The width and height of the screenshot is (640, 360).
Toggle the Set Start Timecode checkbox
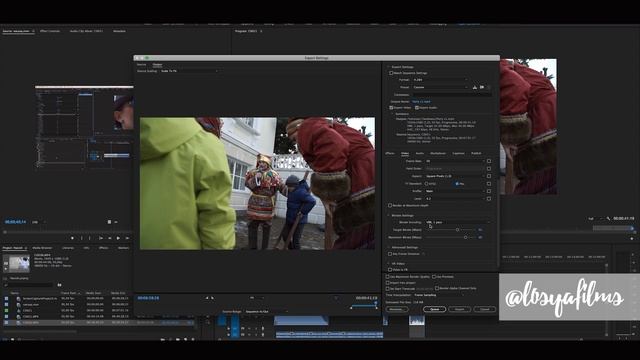pos(387,289)
